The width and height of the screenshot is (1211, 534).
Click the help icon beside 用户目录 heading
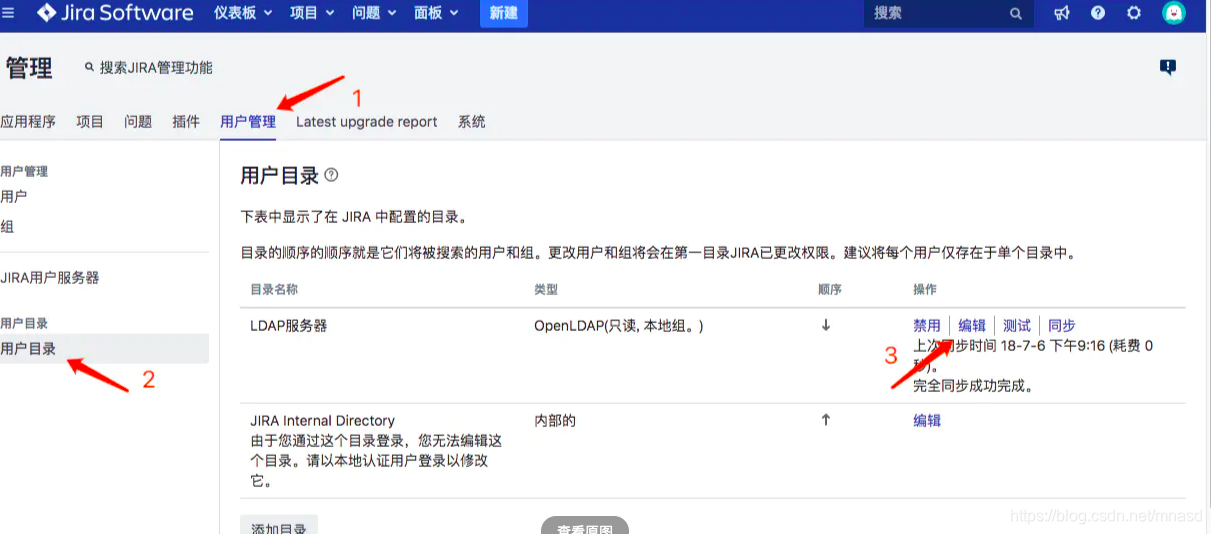coord(331,175)
